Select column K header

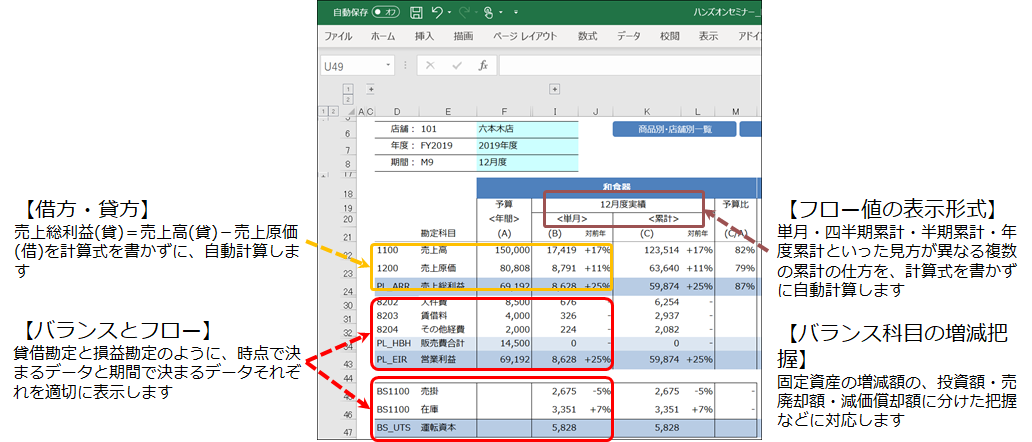[646, 112]
